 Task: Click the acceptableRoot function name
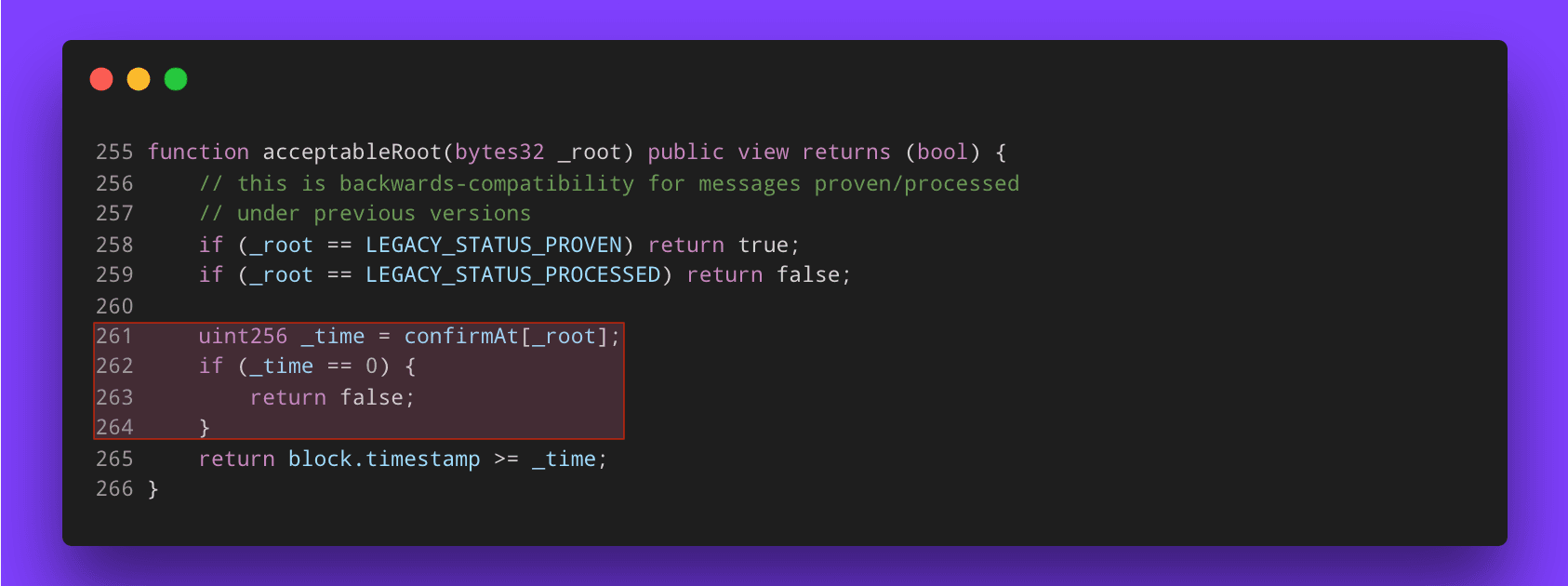[352, 152]
